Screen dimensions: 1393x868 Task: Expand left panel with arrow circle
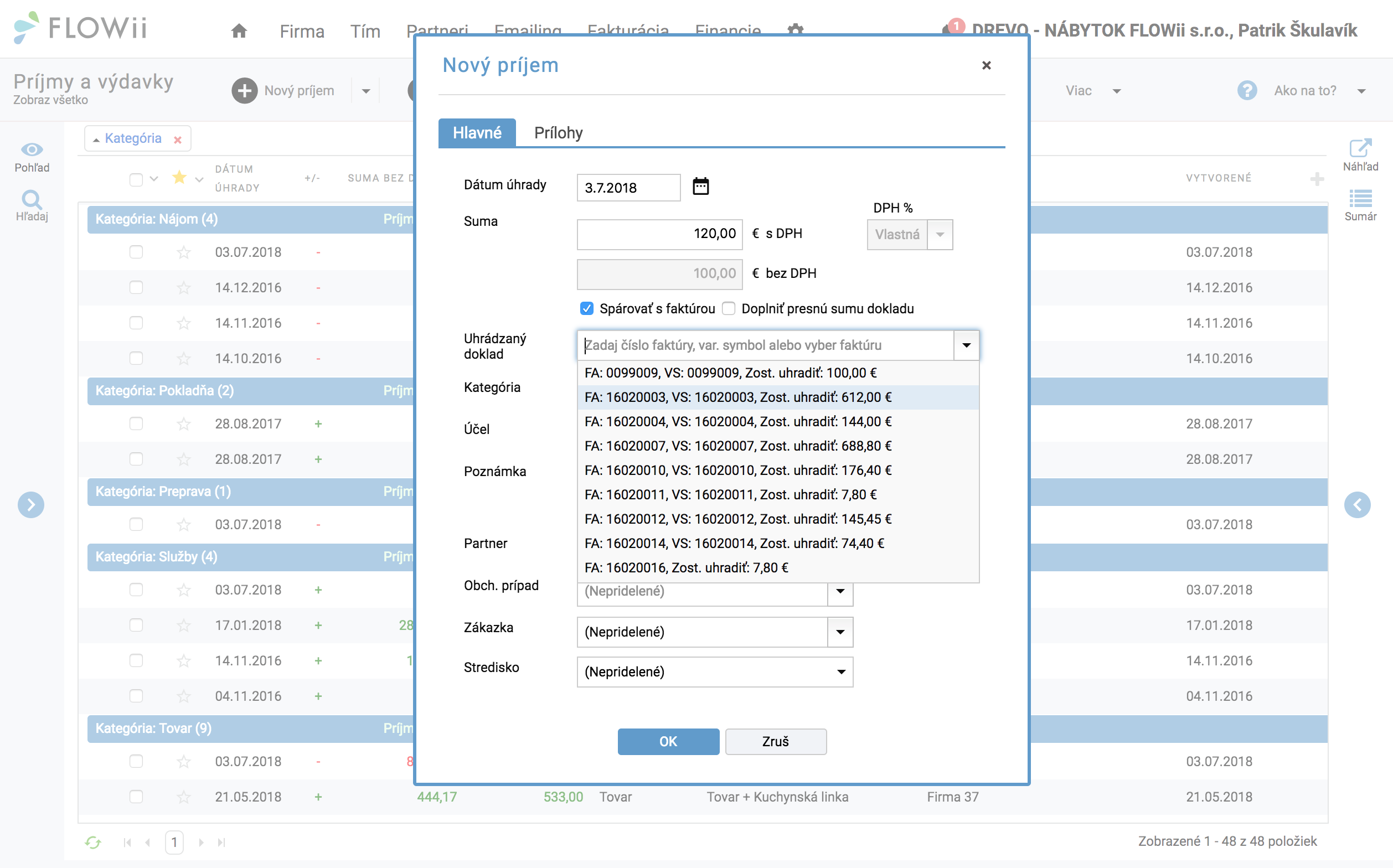(x=31, y=505)
